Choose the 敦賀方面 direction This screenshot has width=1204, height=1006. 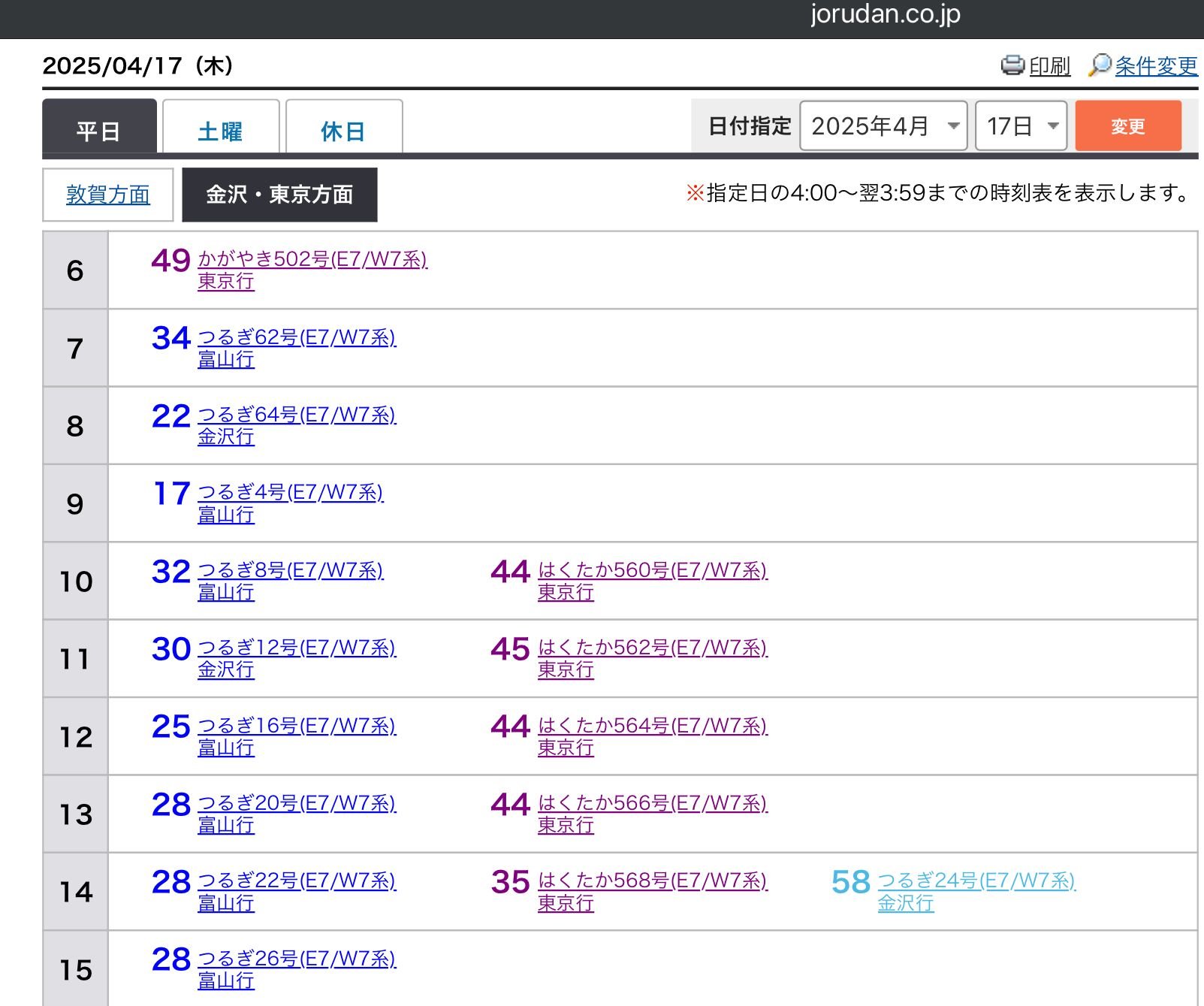tap(108, 195)
